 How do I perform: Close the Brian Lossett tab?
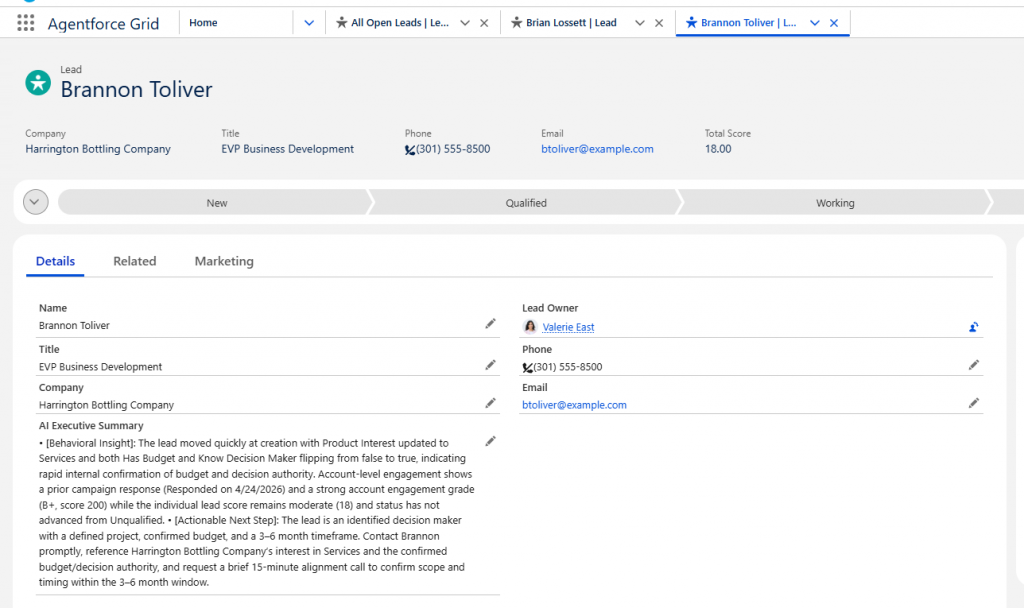pos(659,23)
